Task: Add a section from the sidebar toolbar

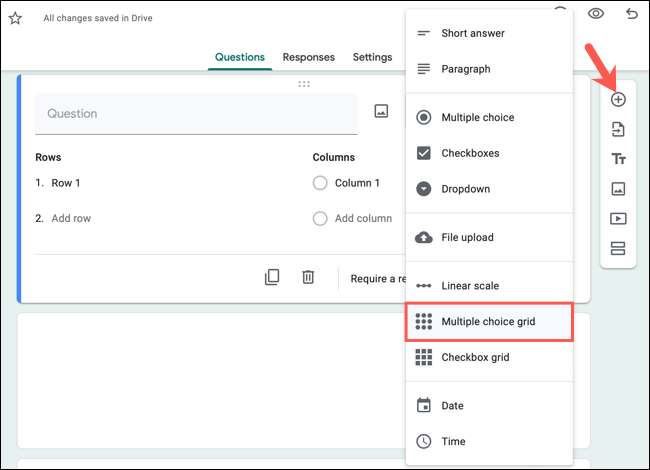Action: coord(618,249)
